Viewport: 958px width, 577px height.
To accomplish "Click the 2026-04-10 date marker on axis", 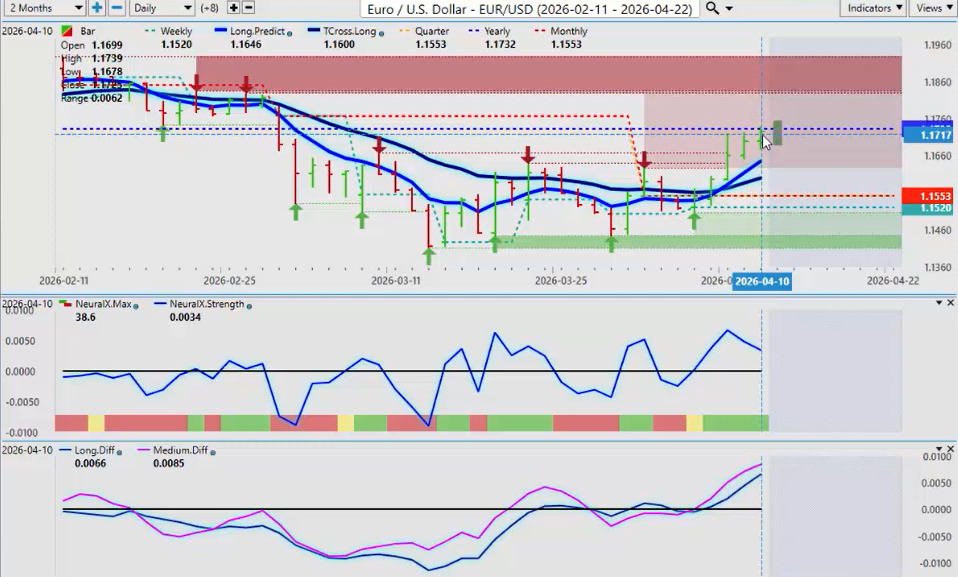I will click(762, 282).
